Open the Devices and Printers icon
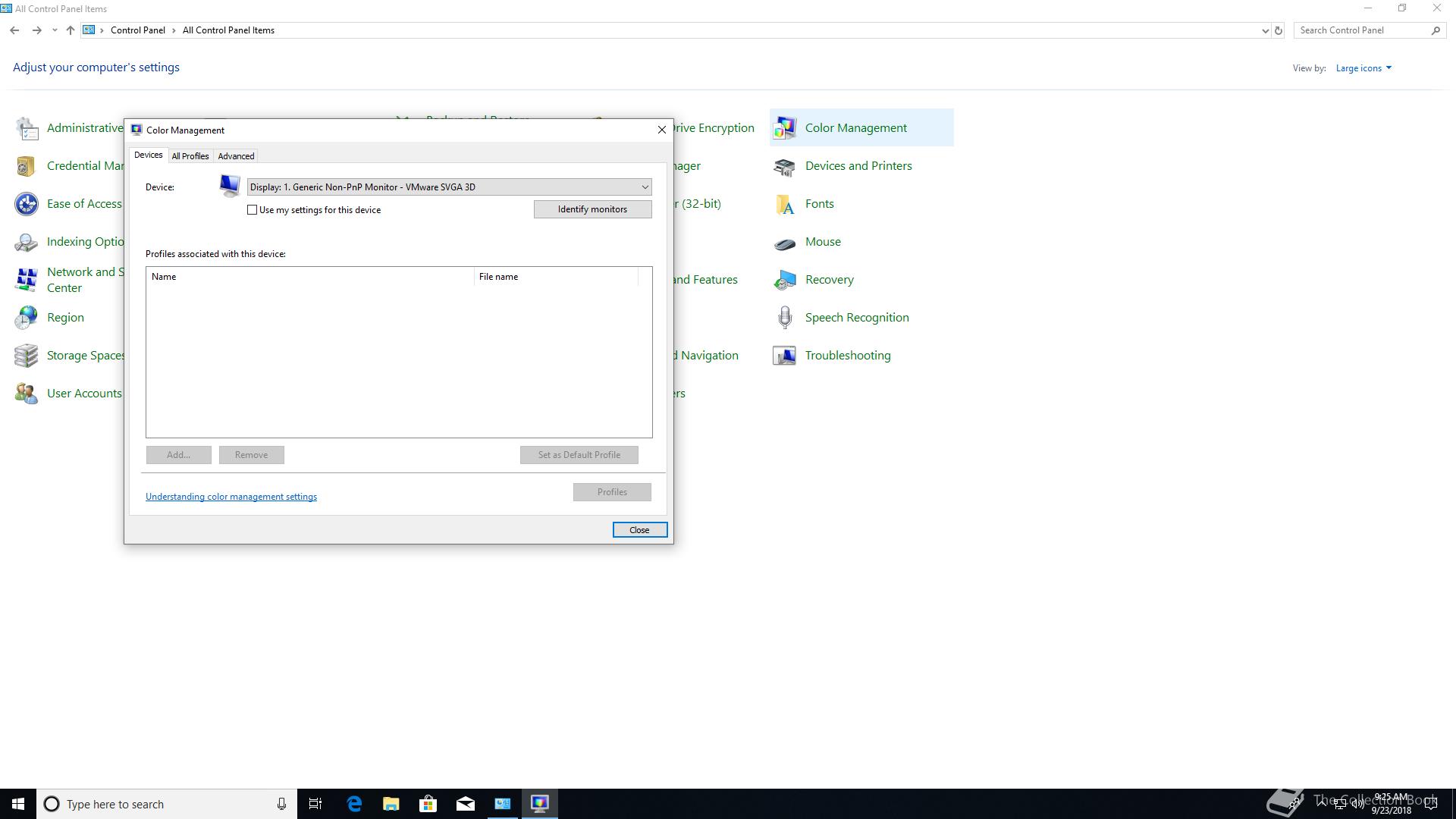The image size is (1456, 819). click(785, 166)
